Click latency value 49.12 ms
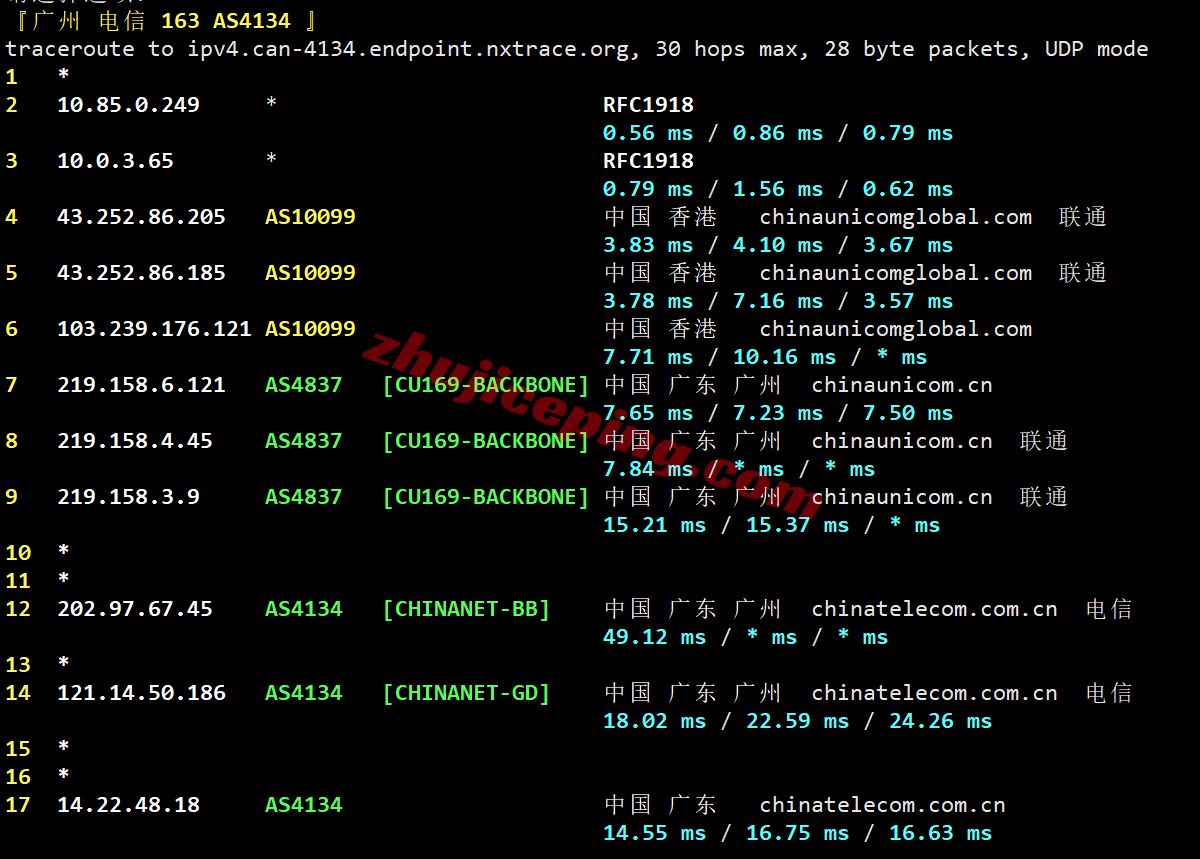The image size is (1200, 859). coord(654,637)
